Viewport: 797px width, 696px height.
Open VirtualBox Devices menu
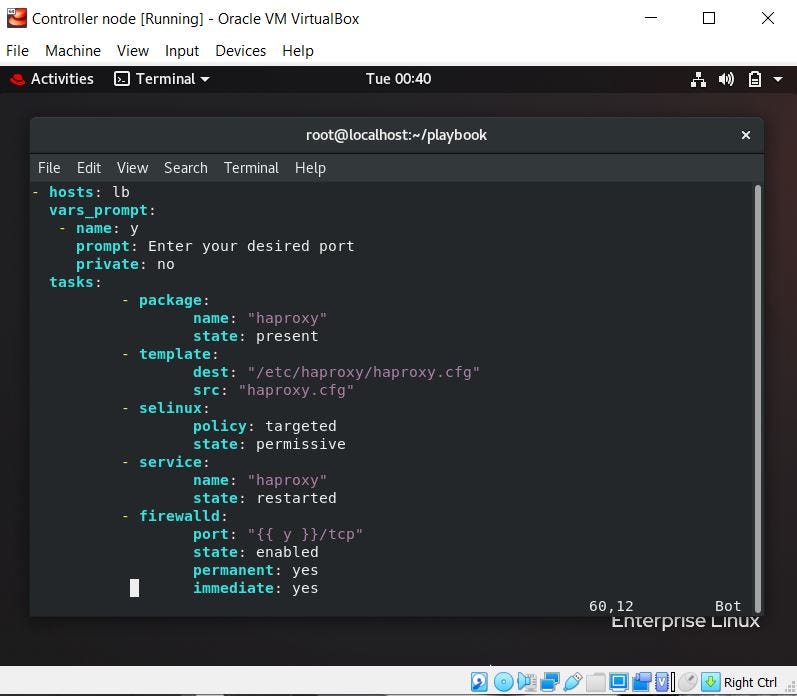pos(240,51)
